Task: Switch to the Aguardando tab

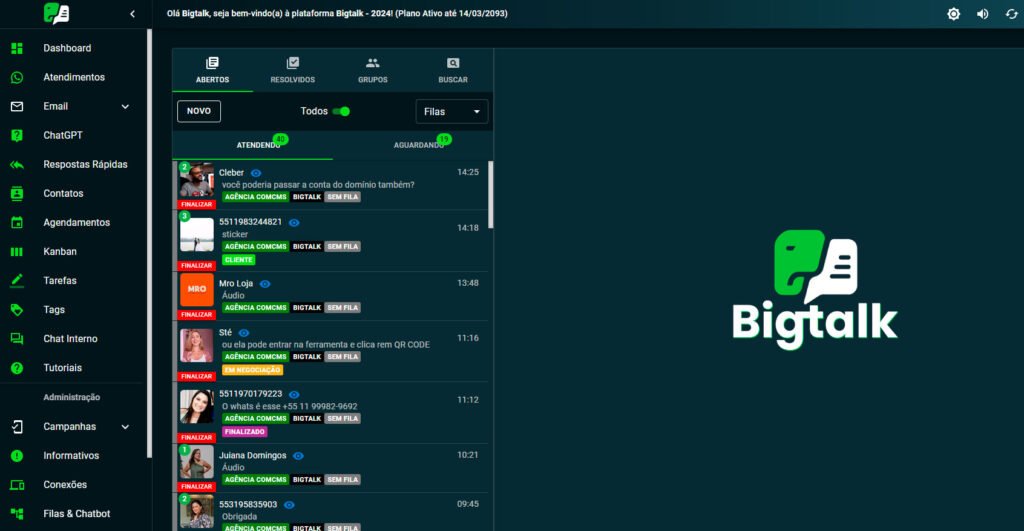Action: pos(419,145)
